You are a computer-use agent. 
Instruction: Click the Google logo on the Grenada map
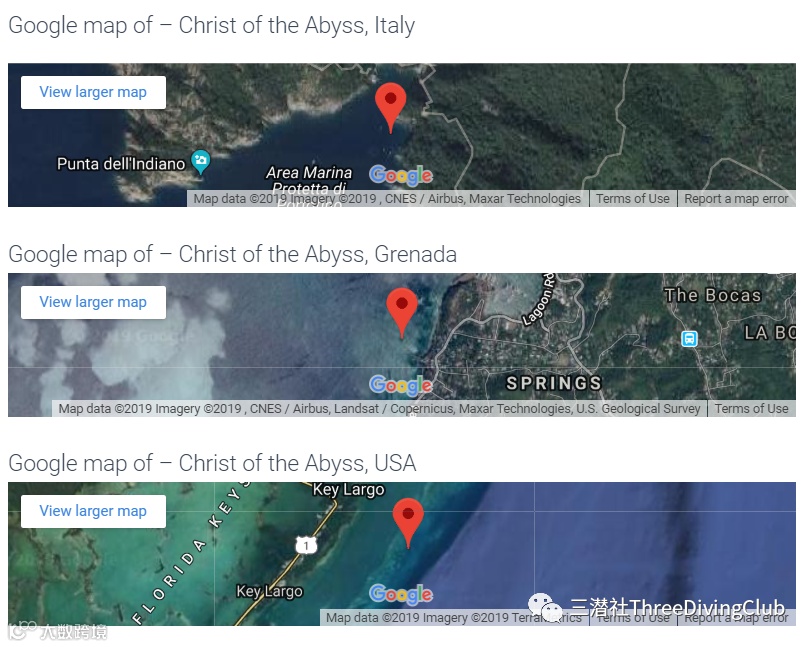click(401, 385)
